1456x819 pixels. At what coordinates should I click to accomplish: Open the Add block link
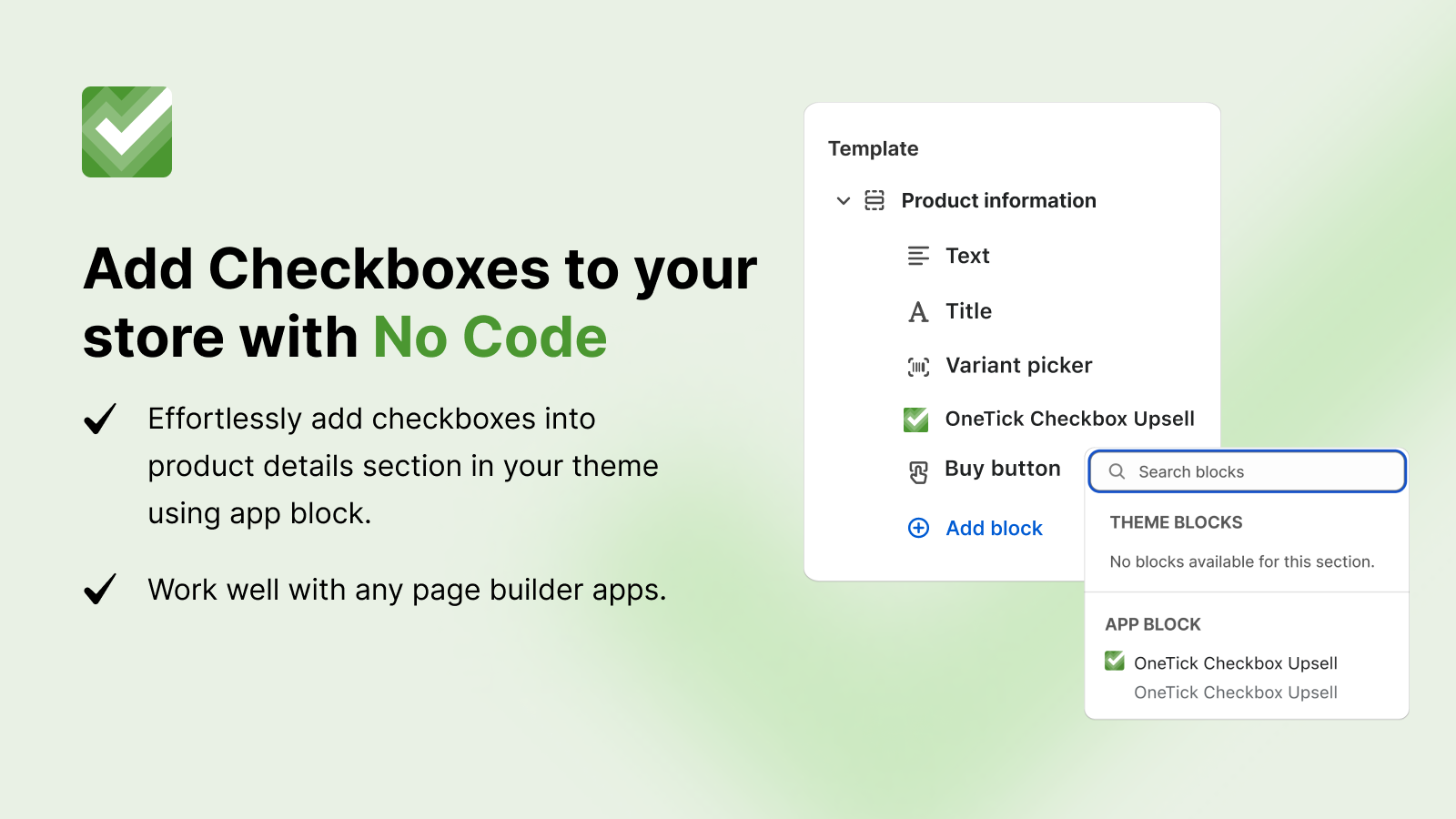(994, 529)
